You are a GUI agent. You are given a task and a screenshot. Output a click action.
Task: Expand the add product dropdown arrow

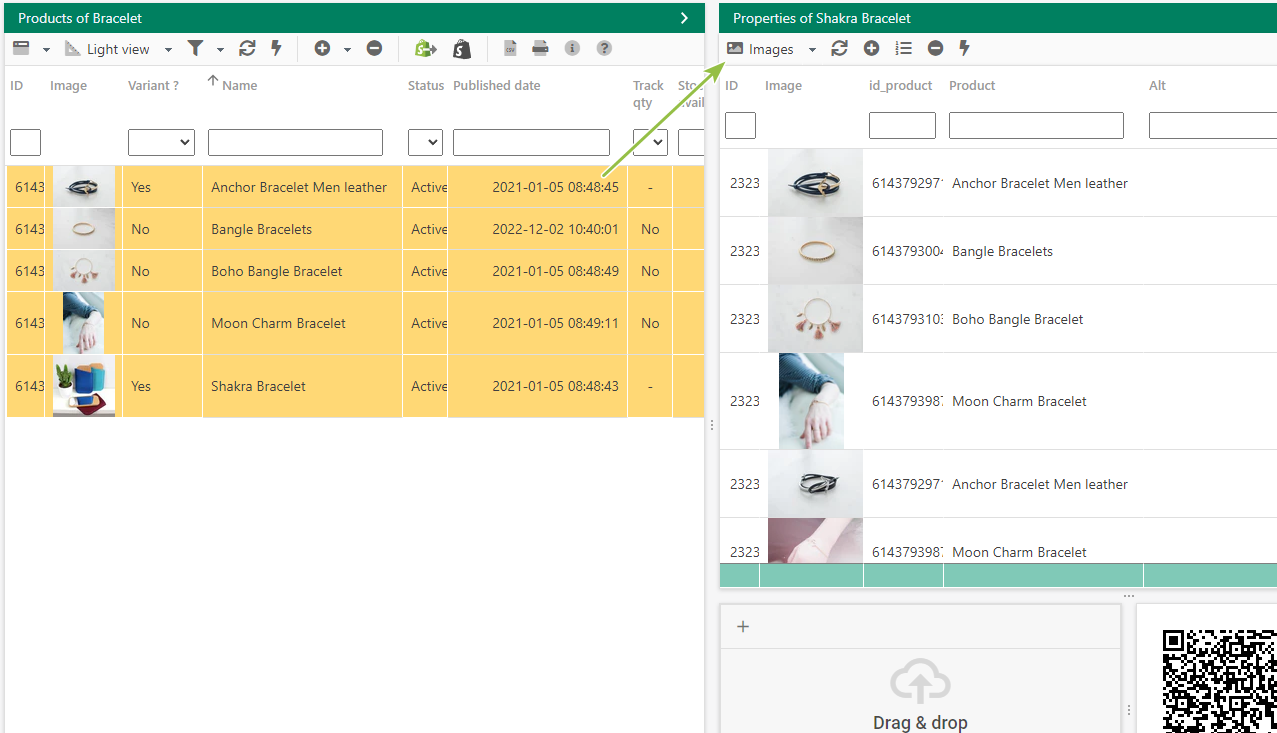coord(347,49)
